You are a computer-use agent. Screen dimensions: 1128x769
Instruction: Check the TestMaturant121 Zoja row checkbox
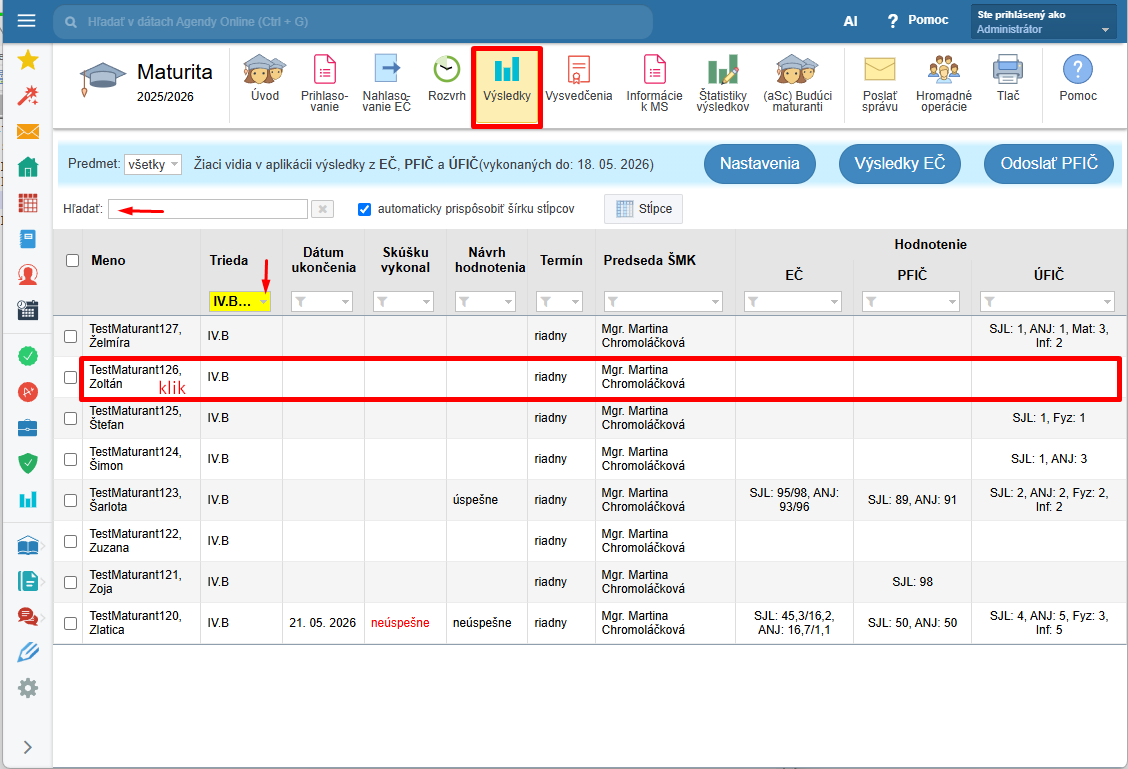(70, 582)
